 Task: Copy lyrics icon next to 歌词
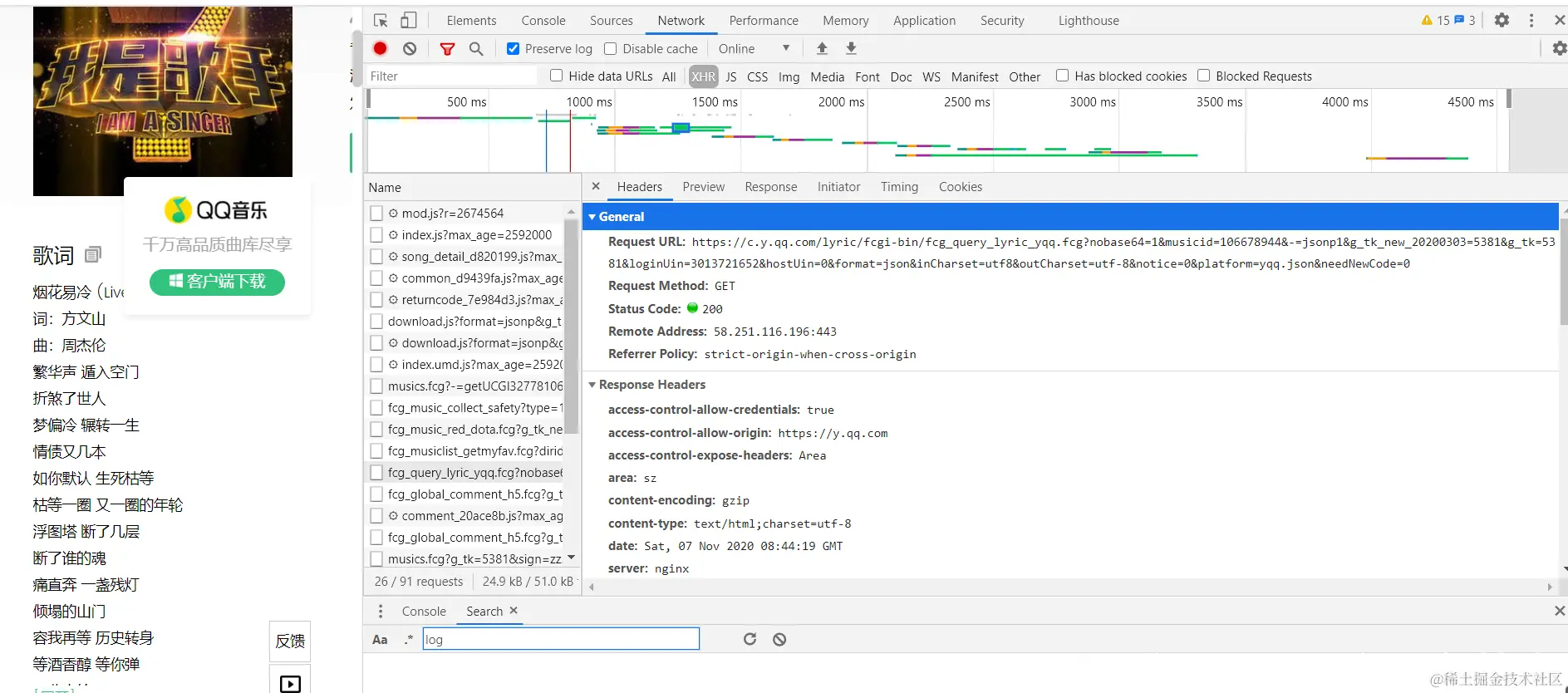click(93, 254)
